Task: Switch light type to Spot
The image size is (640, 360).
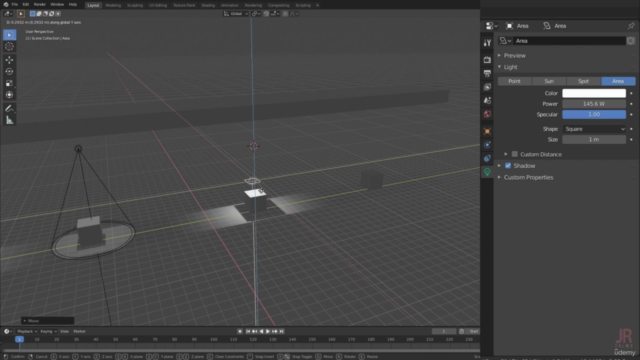Action: point(584,81)
